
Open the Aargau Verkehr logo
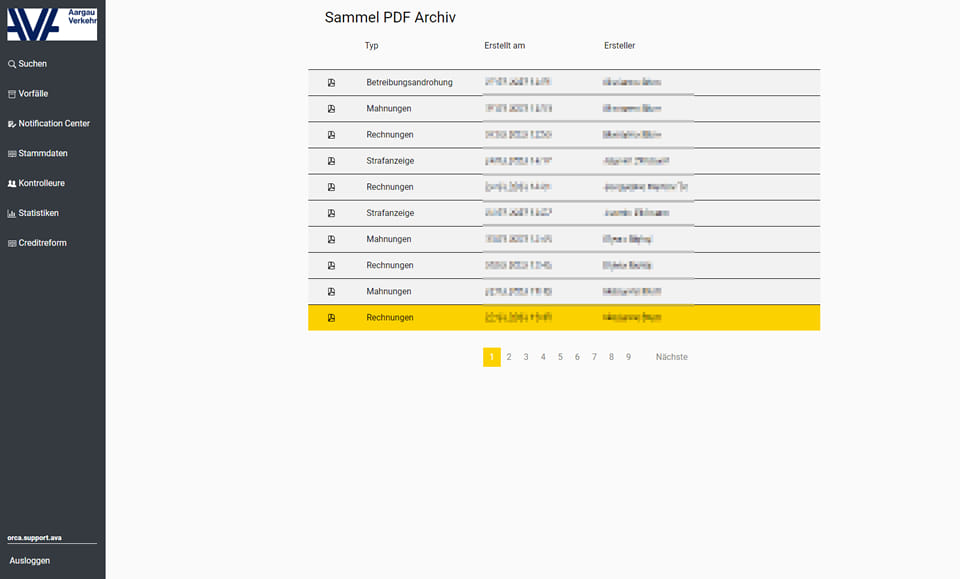[x=52, y=21]
